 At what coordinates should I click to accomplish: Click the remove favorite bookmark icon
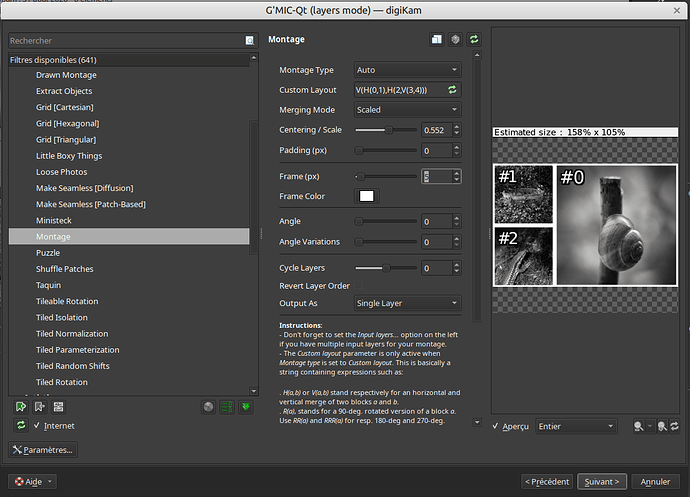tap(40, 407)
